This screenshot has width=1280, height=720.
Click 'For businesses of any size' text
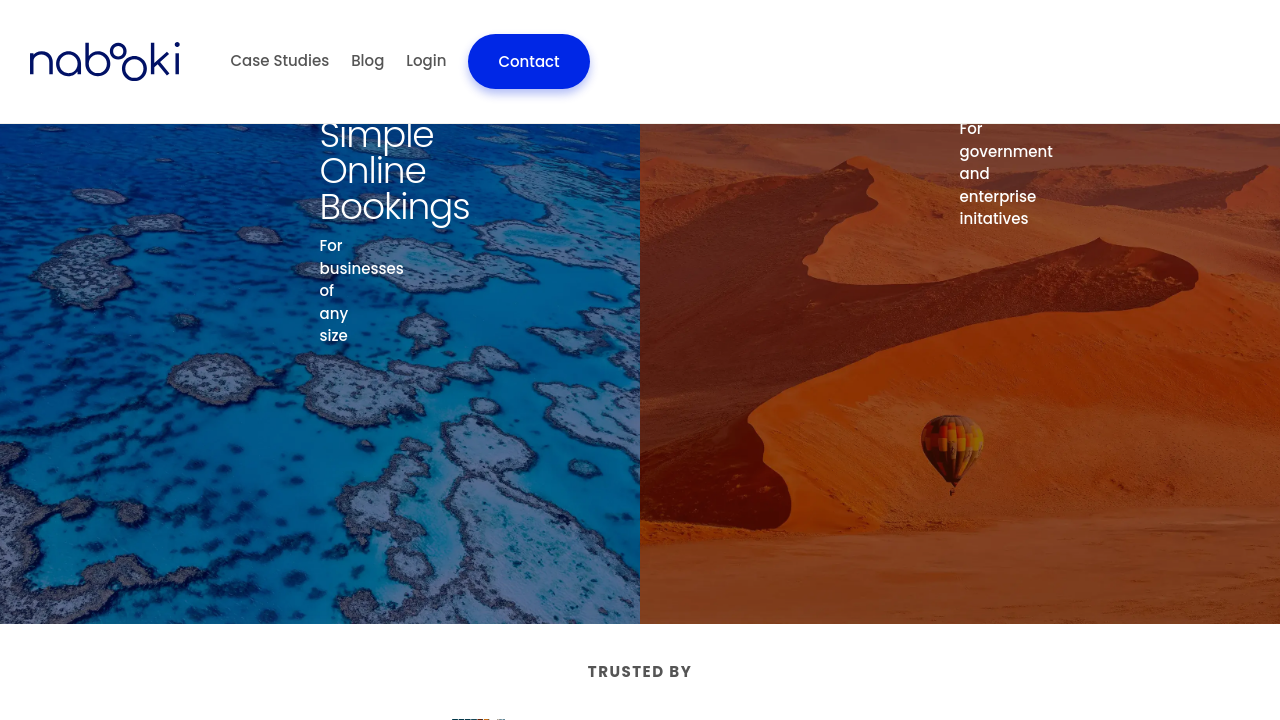tap(361, 291)
